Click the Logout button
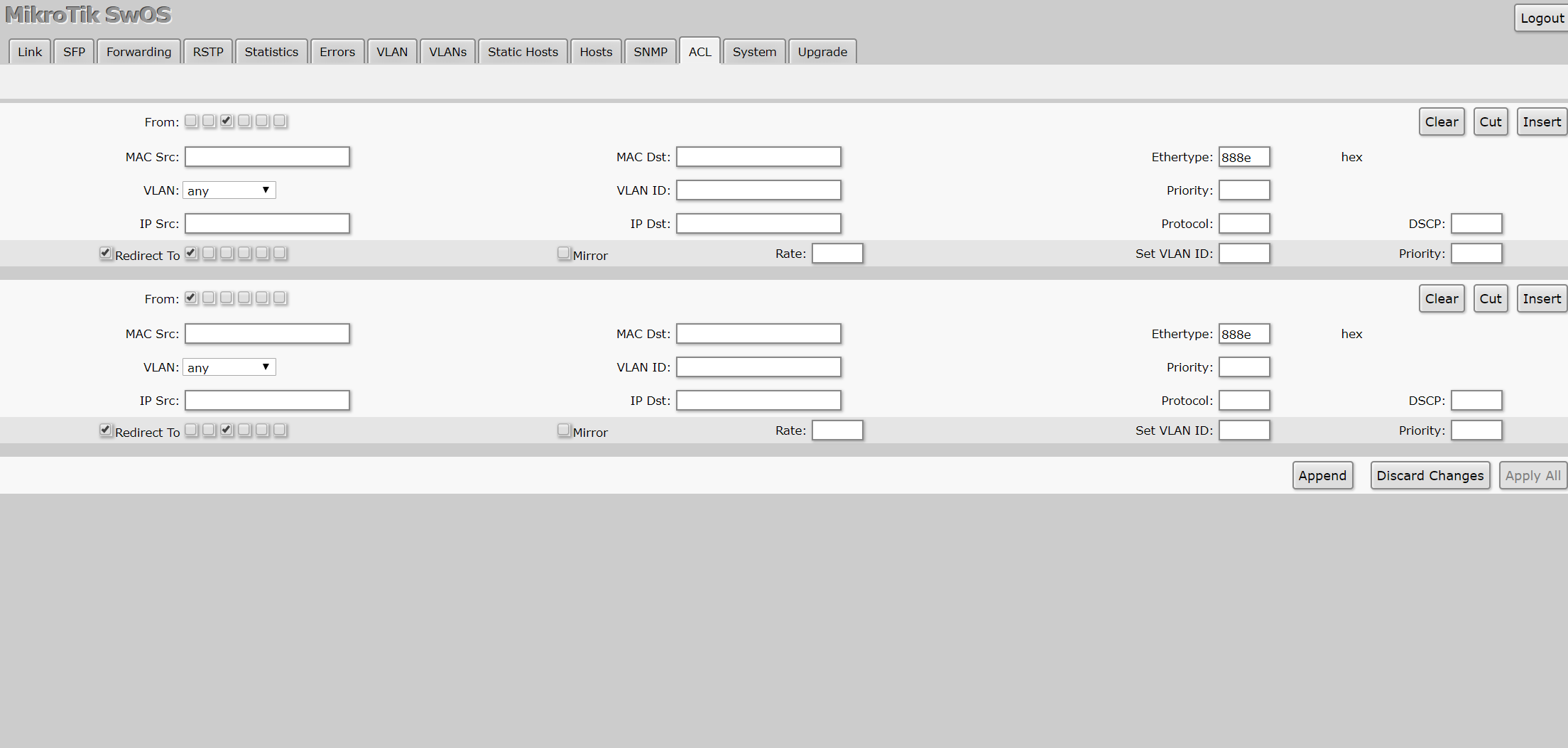Viewport: 1568px width, 748px height. point(1542,18)
